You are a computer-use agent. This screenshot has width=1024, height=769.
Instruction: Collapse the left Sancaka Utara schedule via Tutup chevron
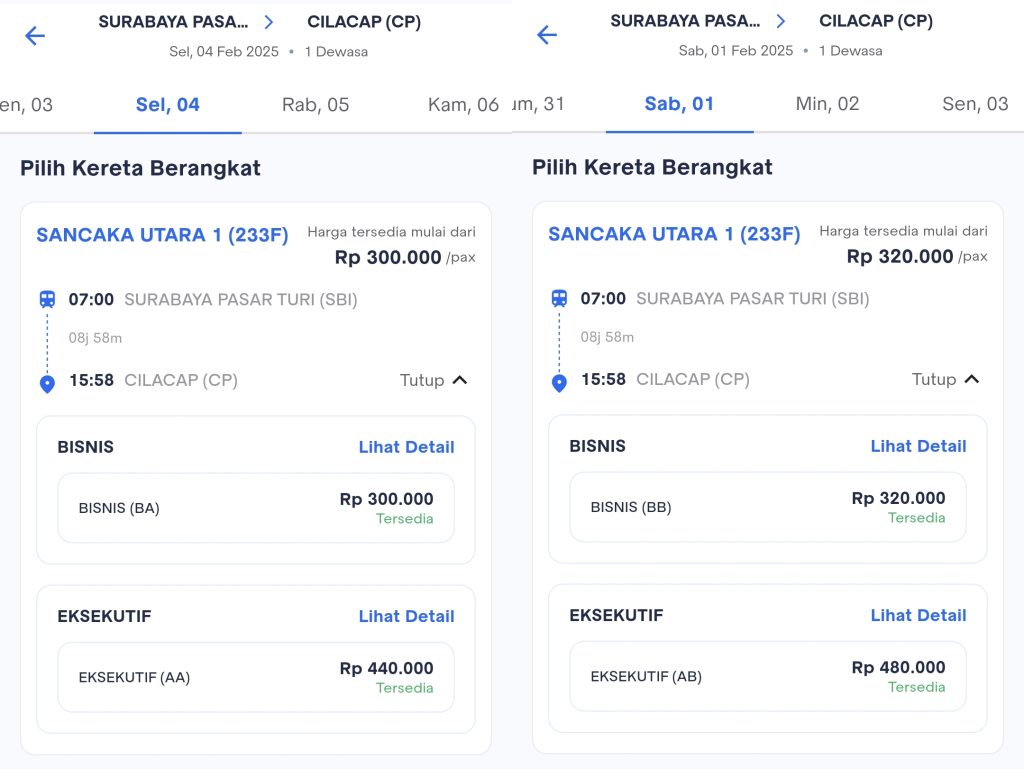tap(433, 380)
